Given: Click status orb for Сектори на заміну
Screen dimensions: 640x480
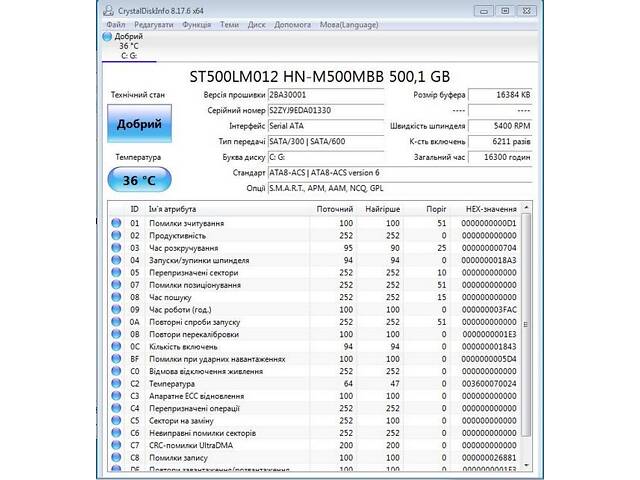Looking at the screenshot, I should [x=116, y=420].
